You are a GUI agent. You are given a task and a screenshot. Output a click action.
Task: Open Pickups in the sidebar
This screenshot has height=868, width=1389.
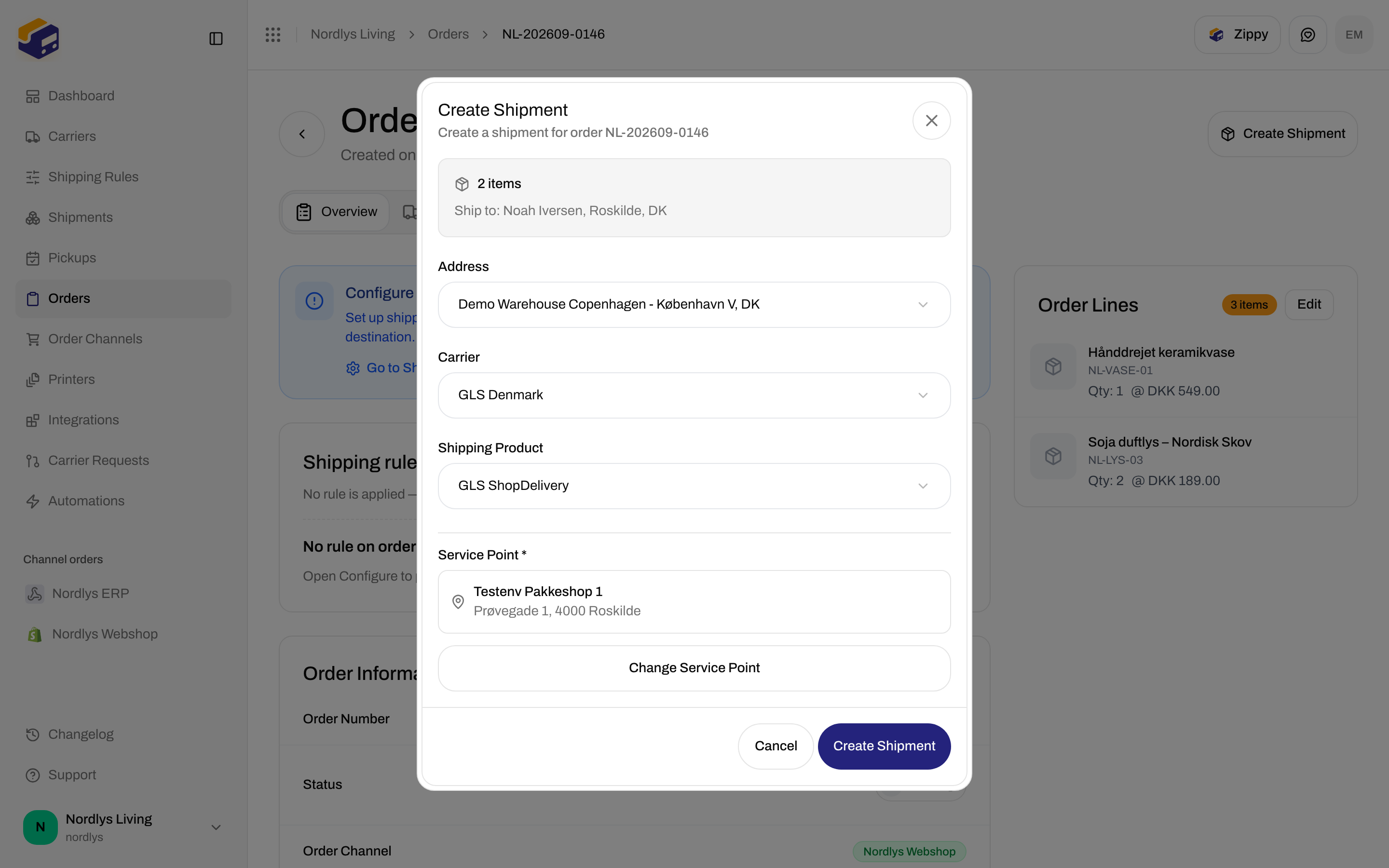coord(123,258)
